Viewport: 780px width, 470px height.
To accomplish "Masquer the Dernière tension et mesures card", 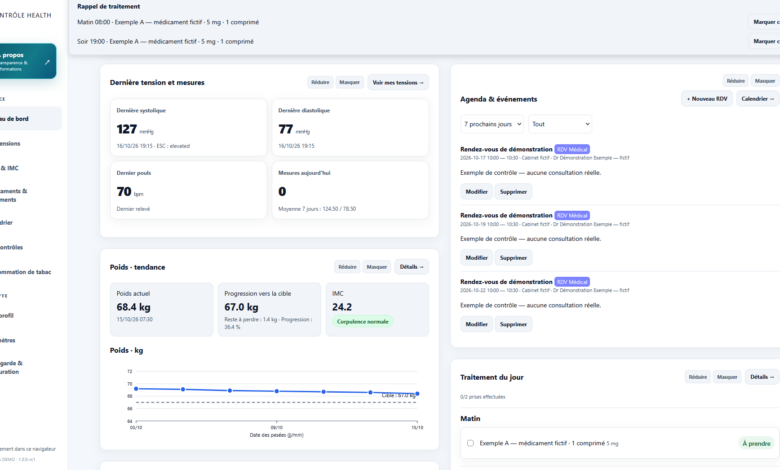I will [x=349, y=83].
